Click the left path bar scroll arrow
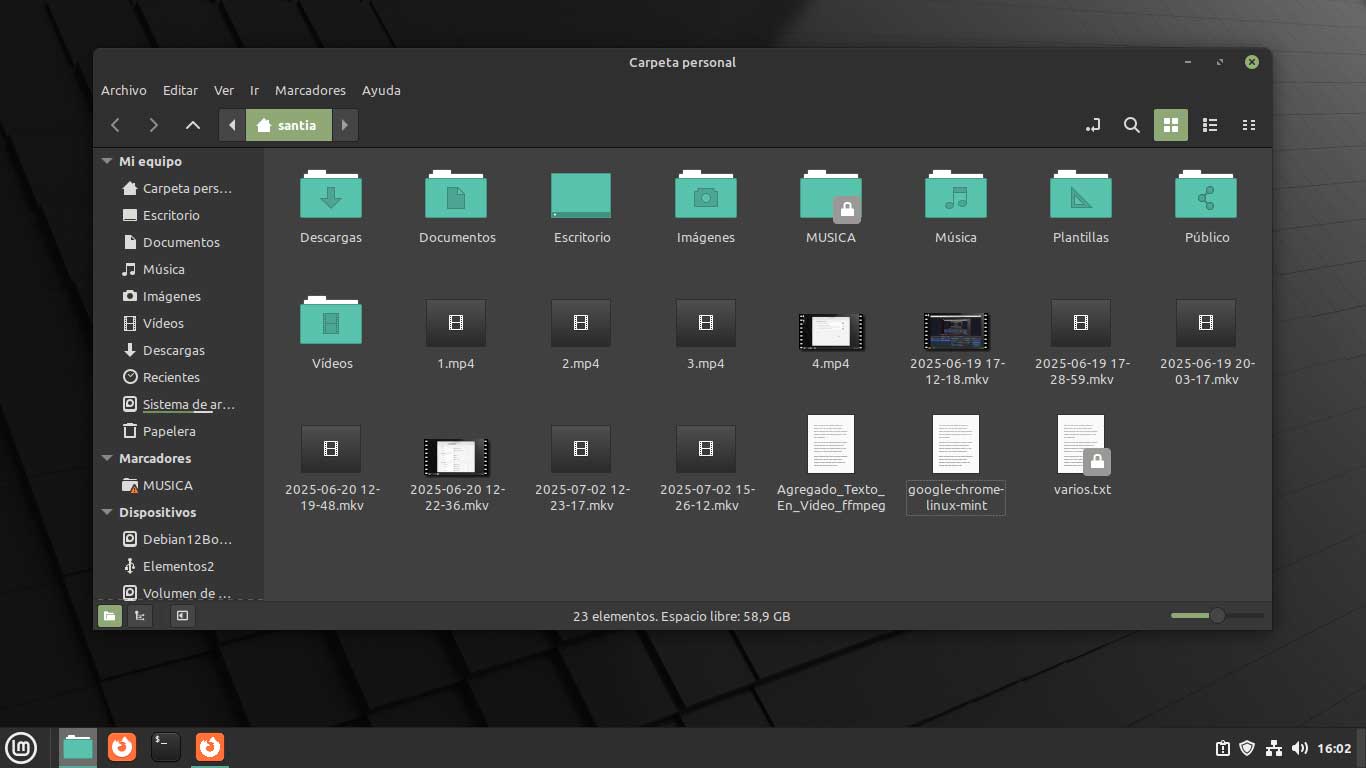This screenshot has width=1366, height=768. tap(232, 125)
